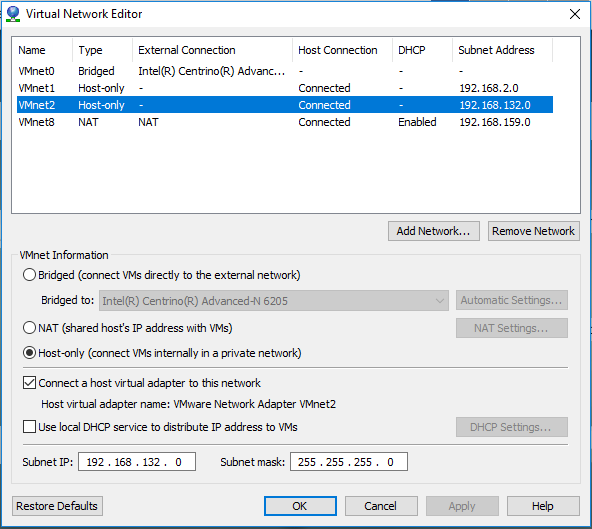Viewport: 592px width, 529px height.
Task: Click Remove Network button
Action: click(533, 231)
